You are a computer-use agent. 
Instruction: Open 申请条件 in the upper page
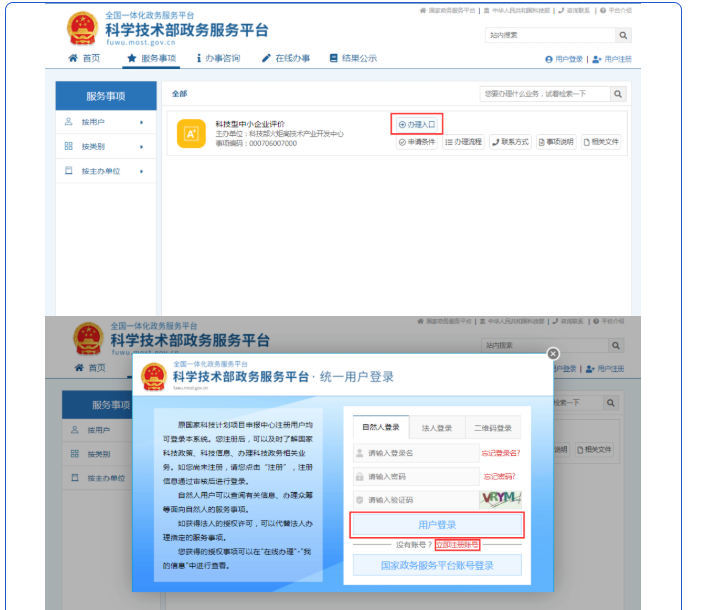click(x=417, y=142)
